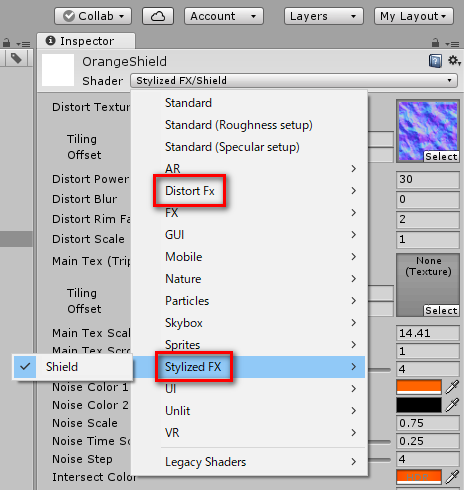Open the left panel options menu
The height and width of the screenshot is (490, 464).
click(23, 44)
